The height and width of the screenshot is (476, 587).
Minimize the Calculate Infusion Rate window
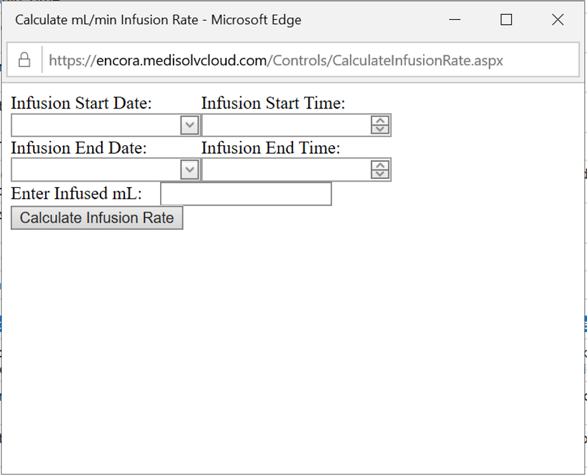pyautogui.click(x=455, y=19)
